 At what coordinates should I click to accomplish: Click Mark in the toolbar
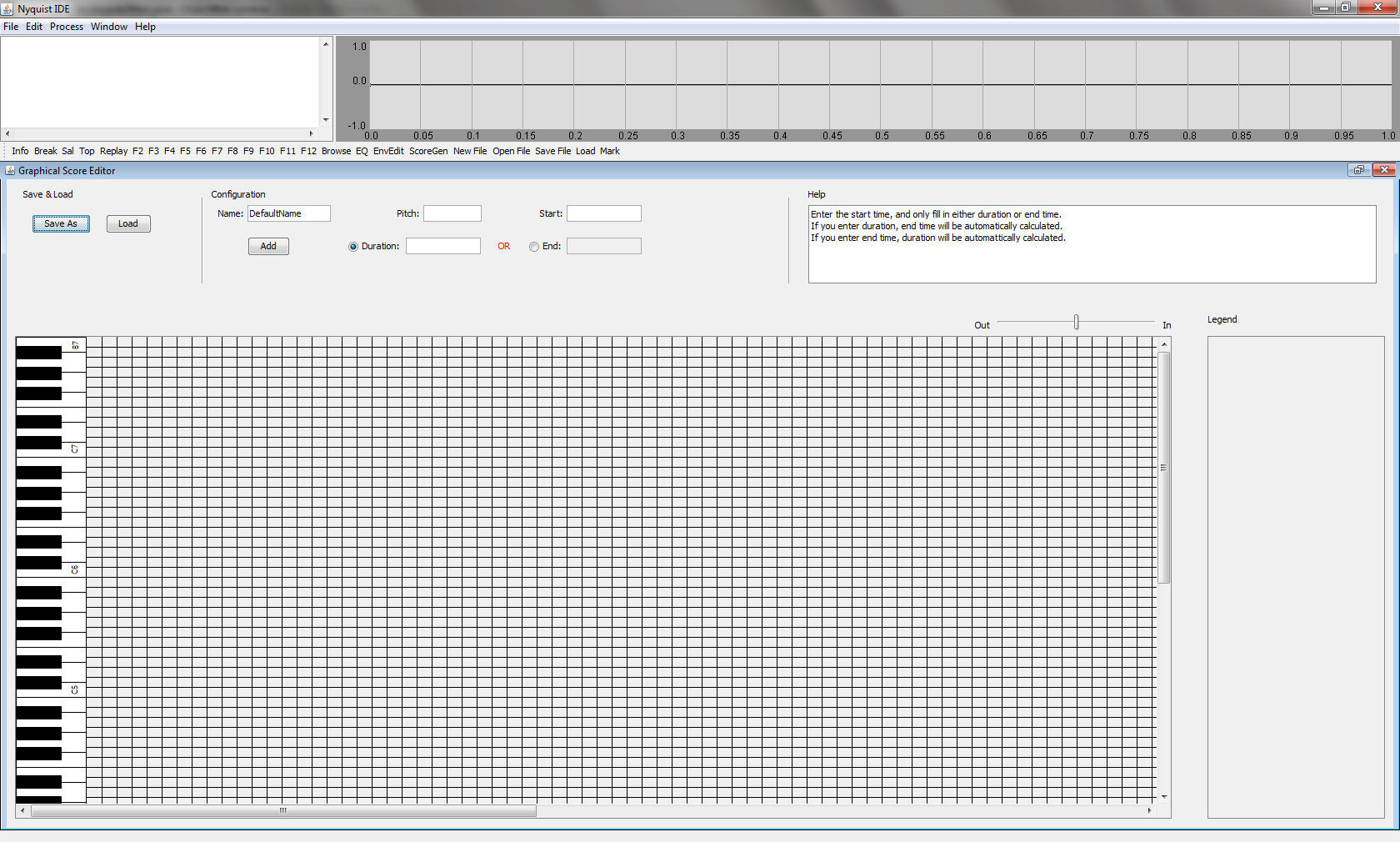coord(609,151)
